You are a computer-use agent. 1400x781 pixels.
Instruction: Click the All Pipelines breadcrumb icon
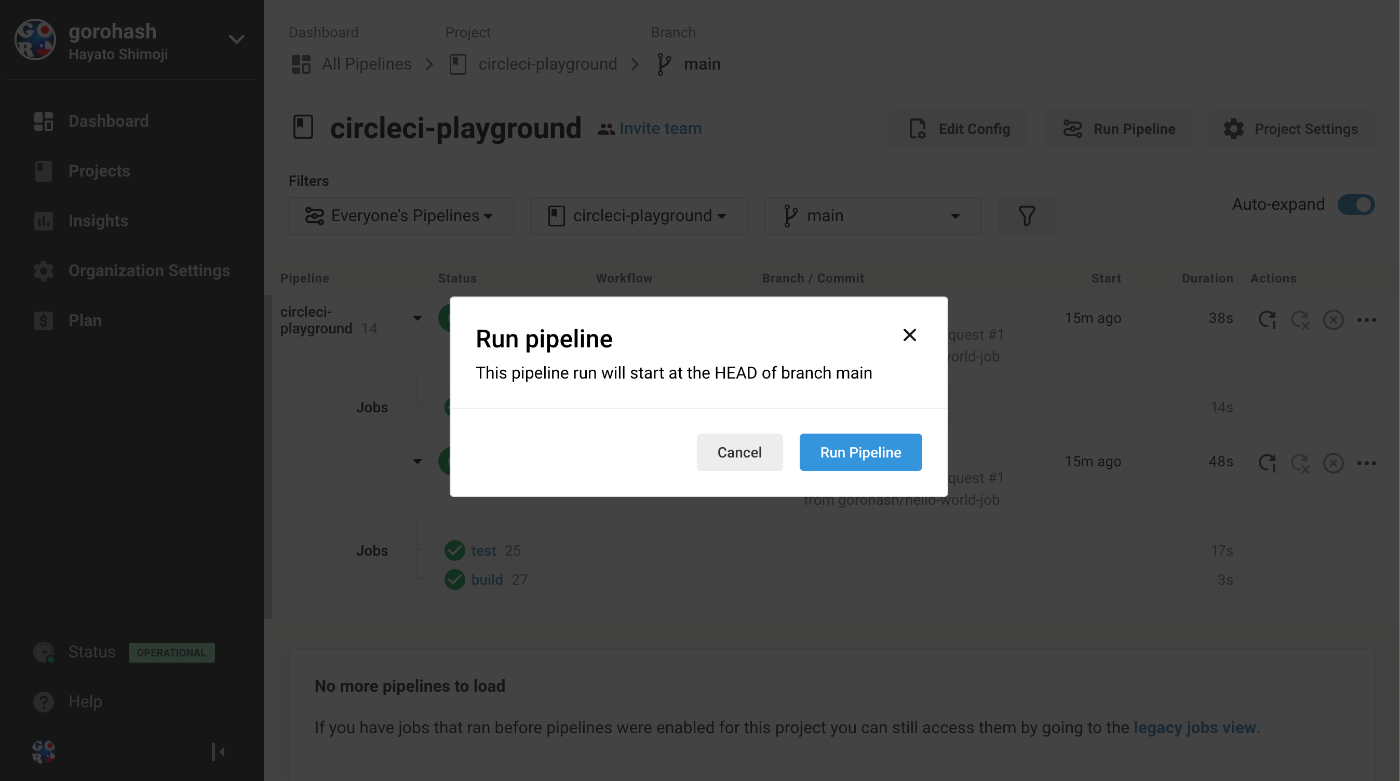(301, 64)
